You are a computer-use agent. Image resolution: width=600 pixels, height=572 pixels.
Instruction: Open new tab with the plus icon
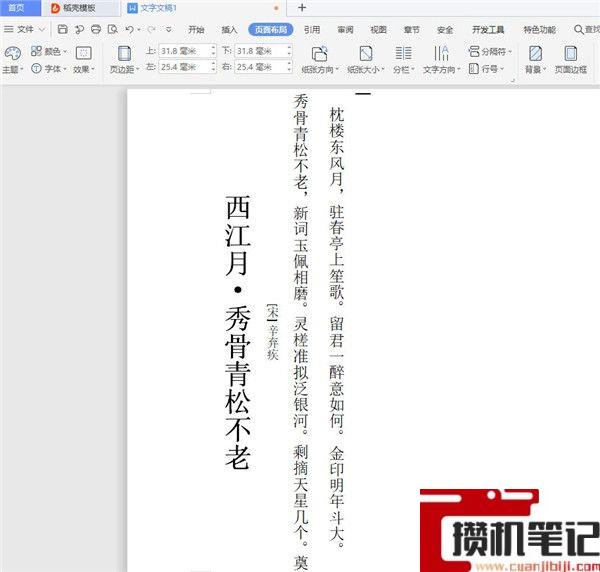(x=302, y=8)
